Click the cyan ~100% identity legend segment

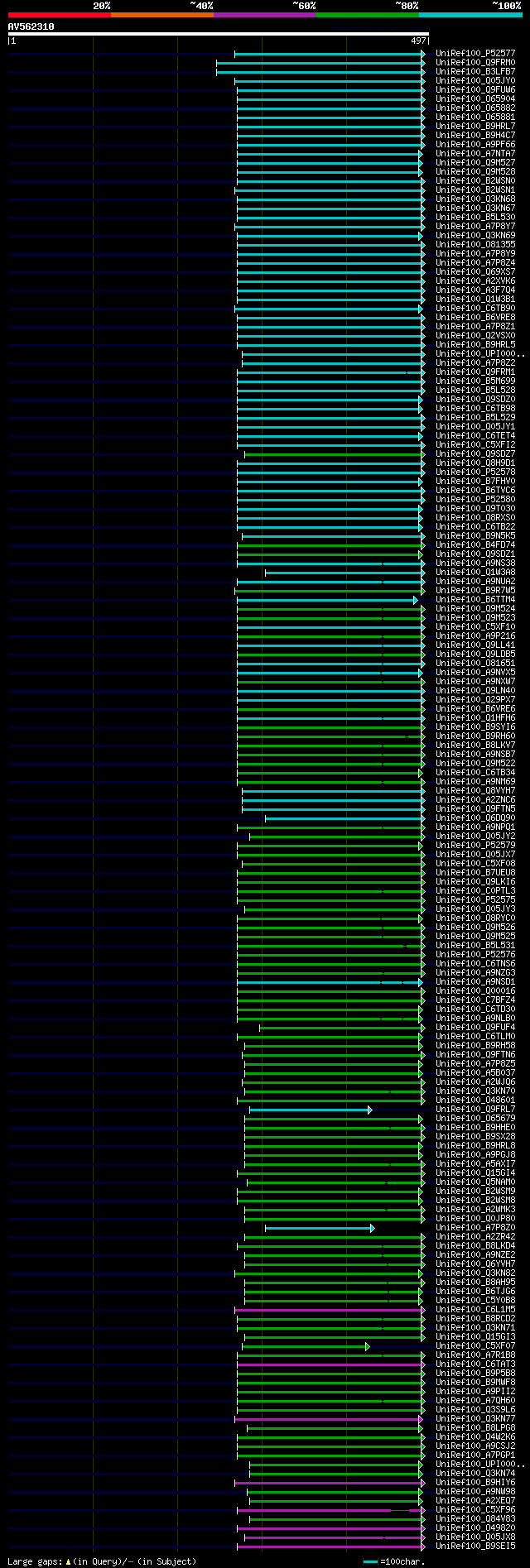(470, 15)
